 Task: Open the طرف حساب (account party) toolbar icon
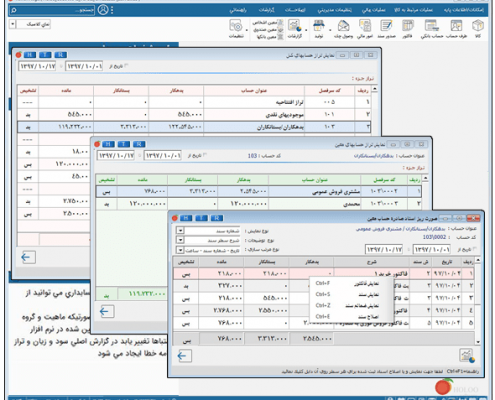tap(456, 29)
